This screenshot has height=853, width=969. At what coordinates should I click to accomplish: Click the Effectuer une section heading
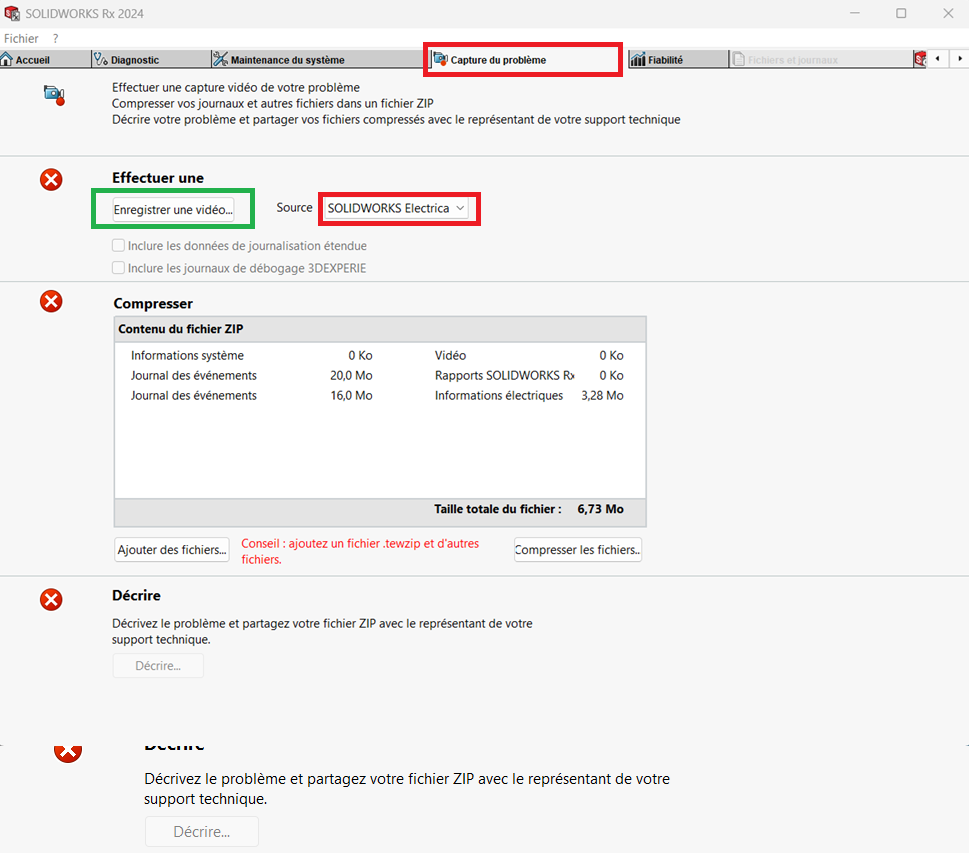pos(158,178)
